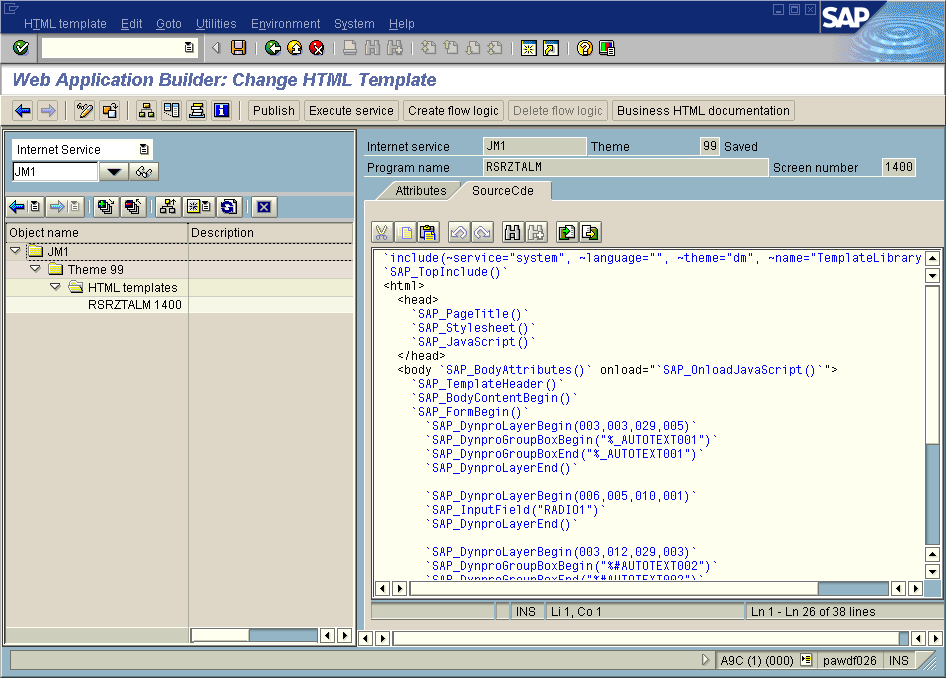The height and width of the screenshot is (678, 946).
Task: Collapse the Theme 99 folder node
Action: pyautogui.click(x=35, y=269)
